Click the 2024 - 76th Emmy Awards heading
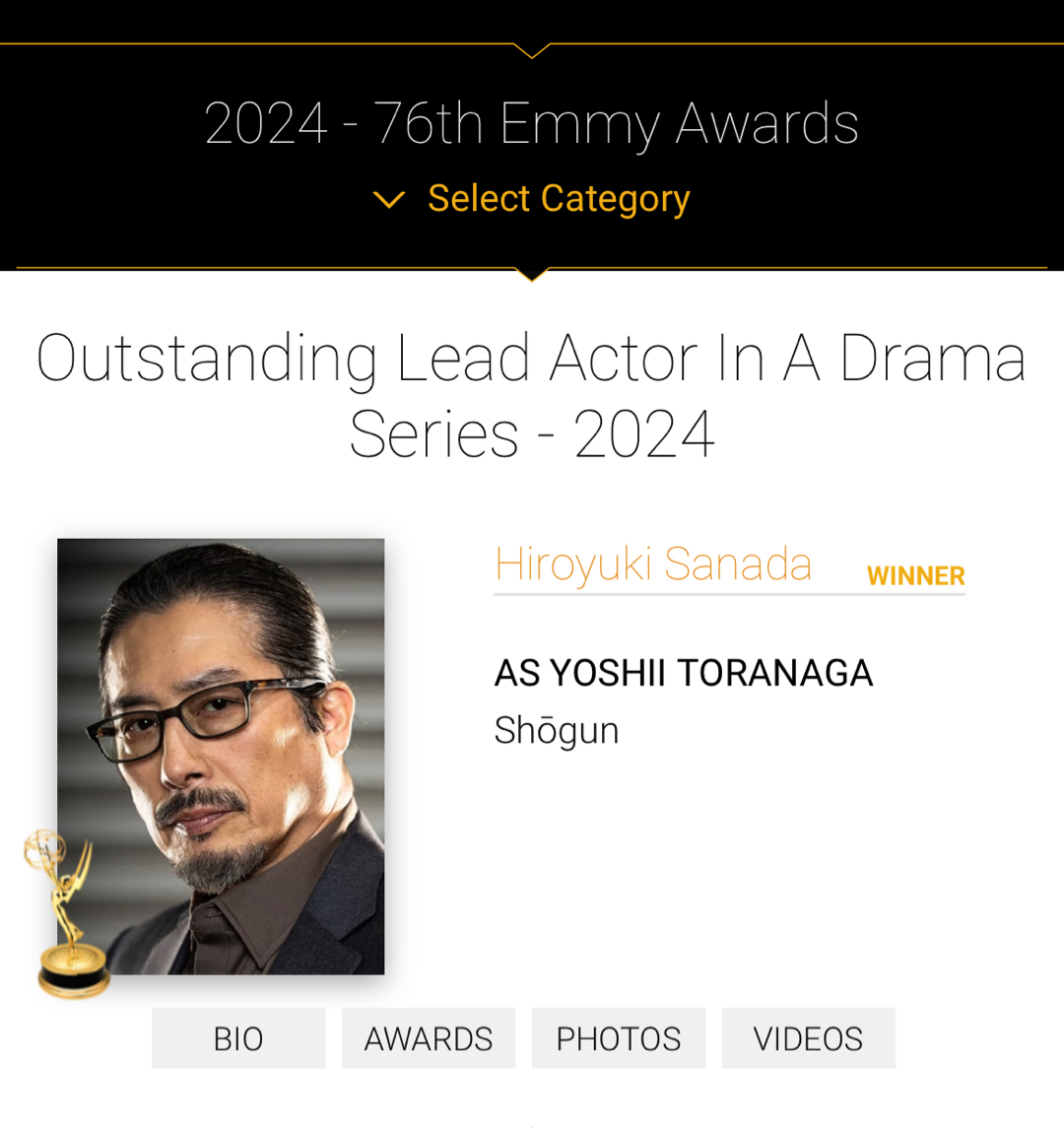The width and height of the screenshot is (1064, 1128). coord(532,124)
